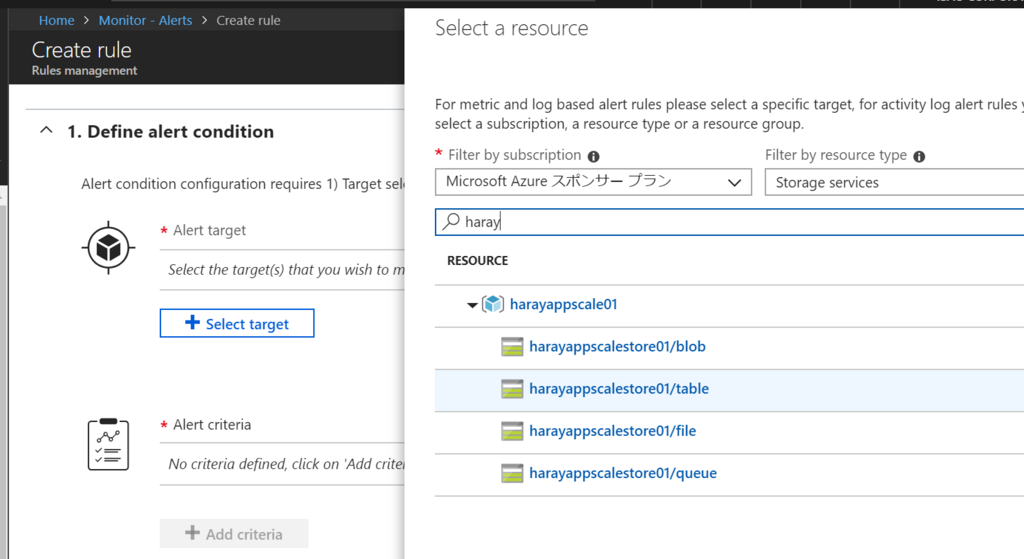The height and width of the screenshot is (559, 1024).
Task: Click the harayappscale01 resource group cube icon
Action: (x=493, y=304)
